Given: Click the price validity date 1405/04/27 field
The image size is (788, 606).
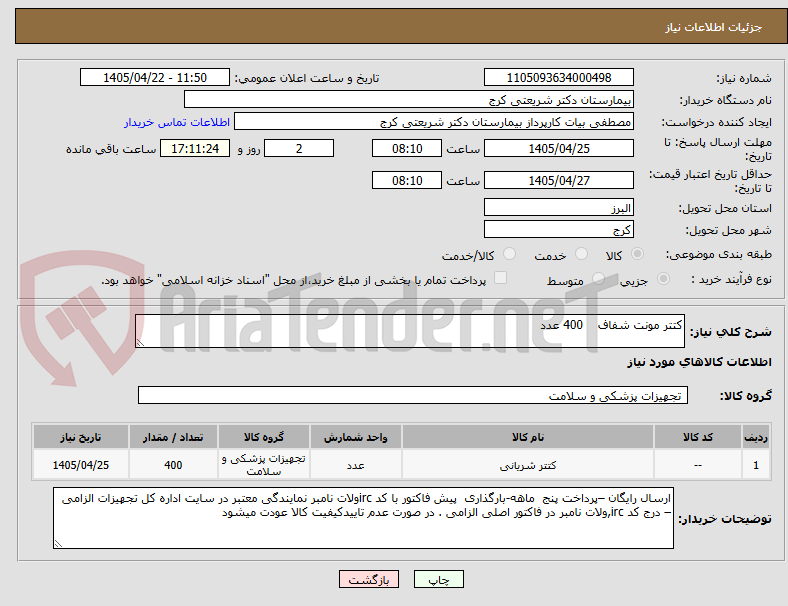Looking at the screenshot, I should 559,180.
